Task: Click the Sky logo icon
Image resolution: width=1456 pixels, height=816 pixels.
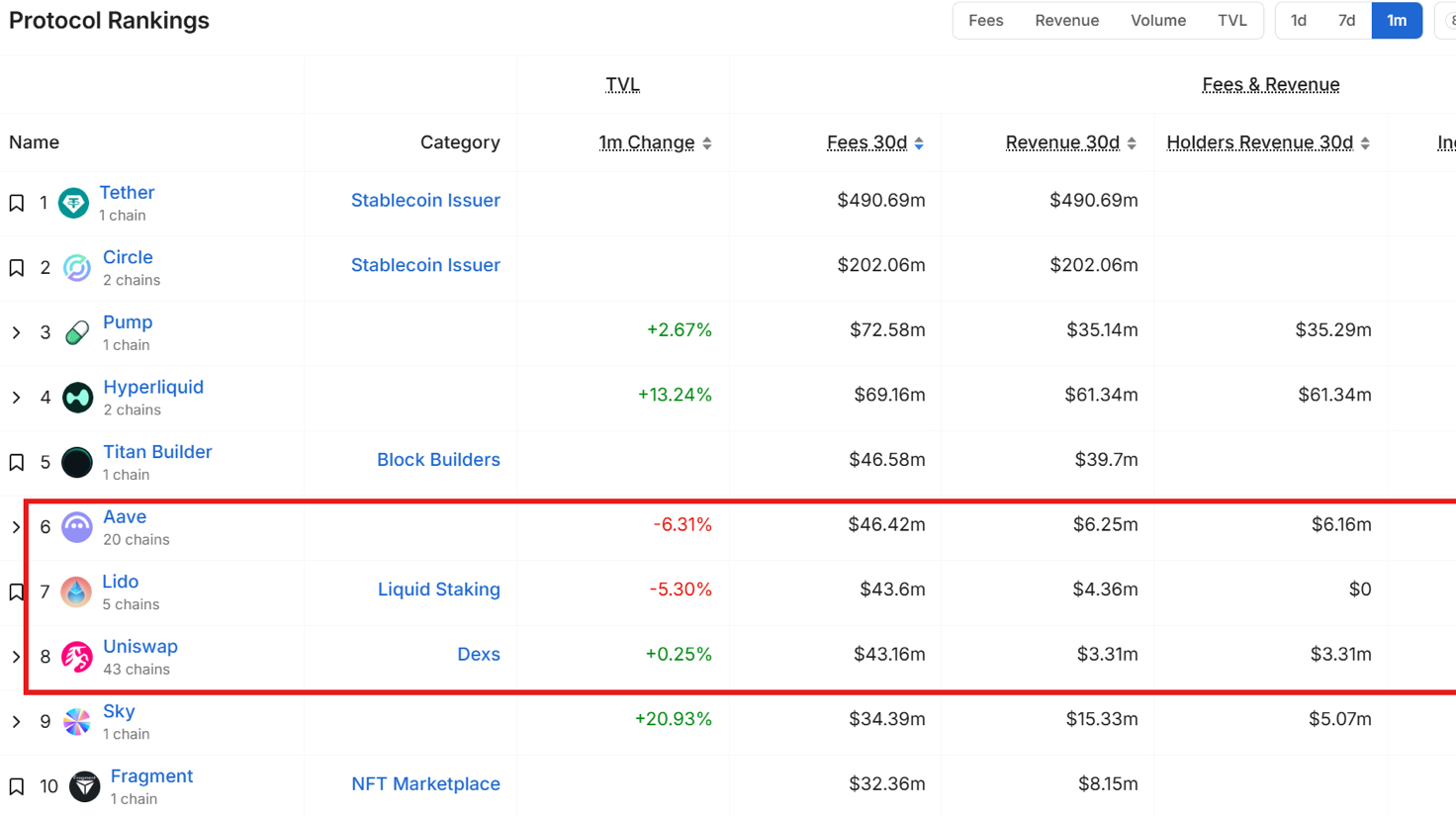Action: click(77, 722)
